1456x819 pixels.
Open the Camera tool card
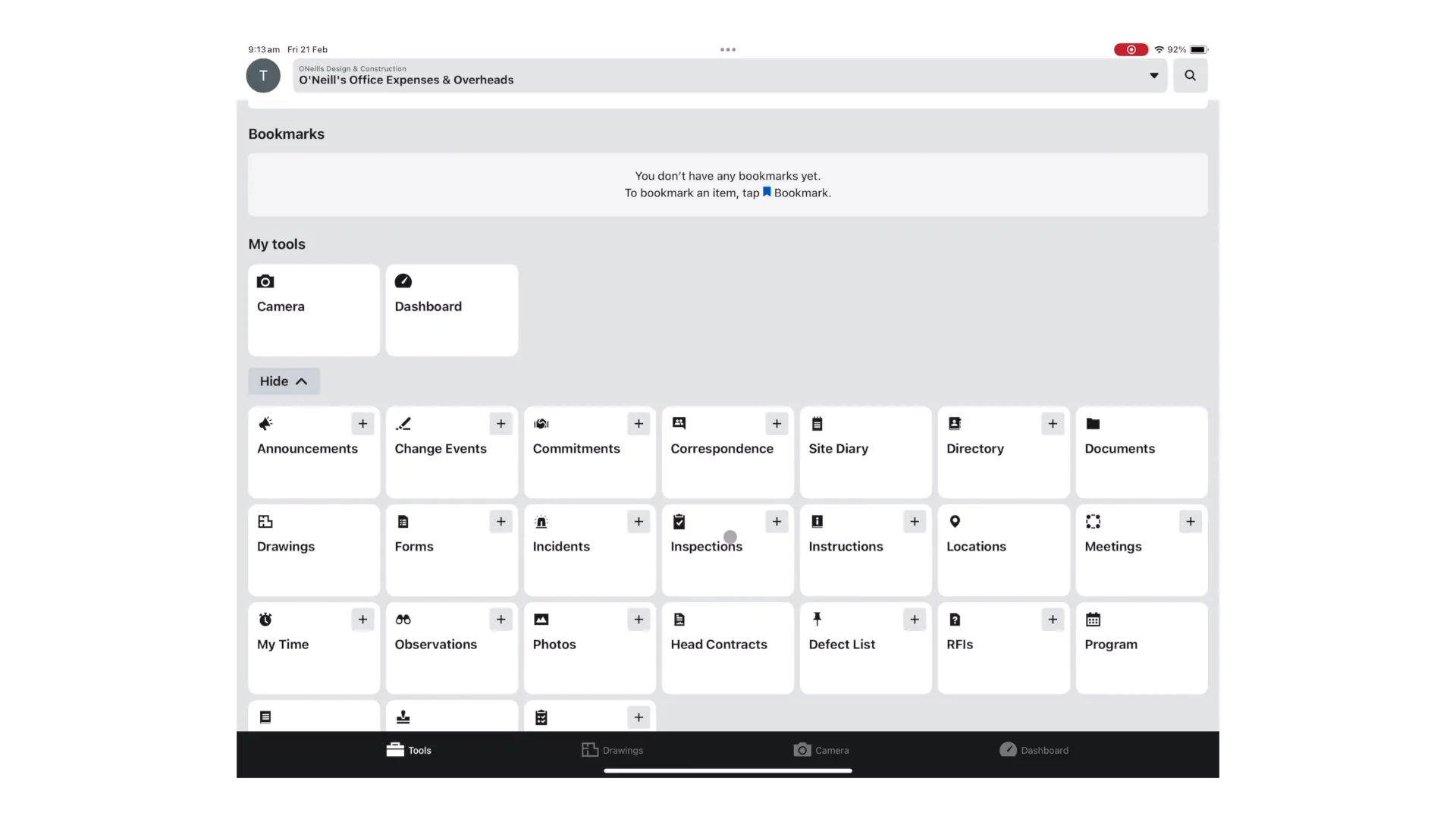pos(313,310)
